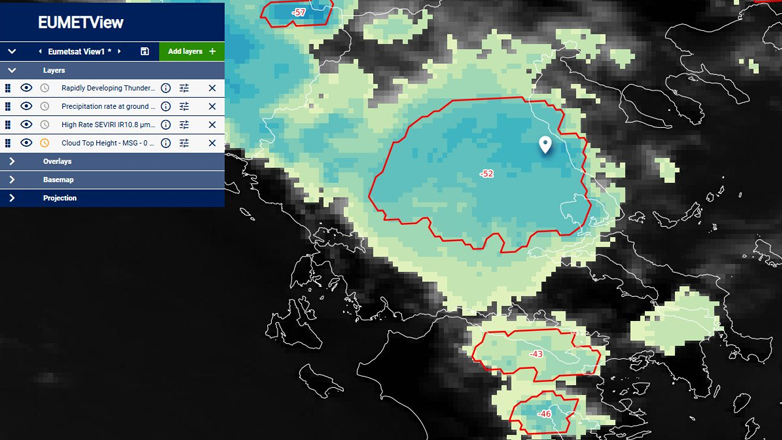782x440 pixels.
Task: Open info for Rapidly Developing Thunderstorms layer
Action: point(166,88)
